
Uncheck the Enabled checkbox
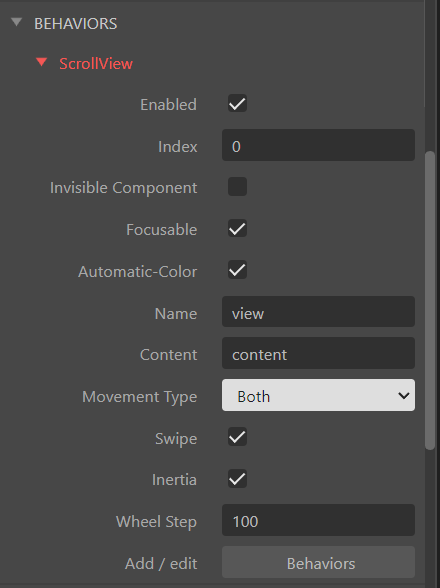pyautogui.click(x=237, y=104)
